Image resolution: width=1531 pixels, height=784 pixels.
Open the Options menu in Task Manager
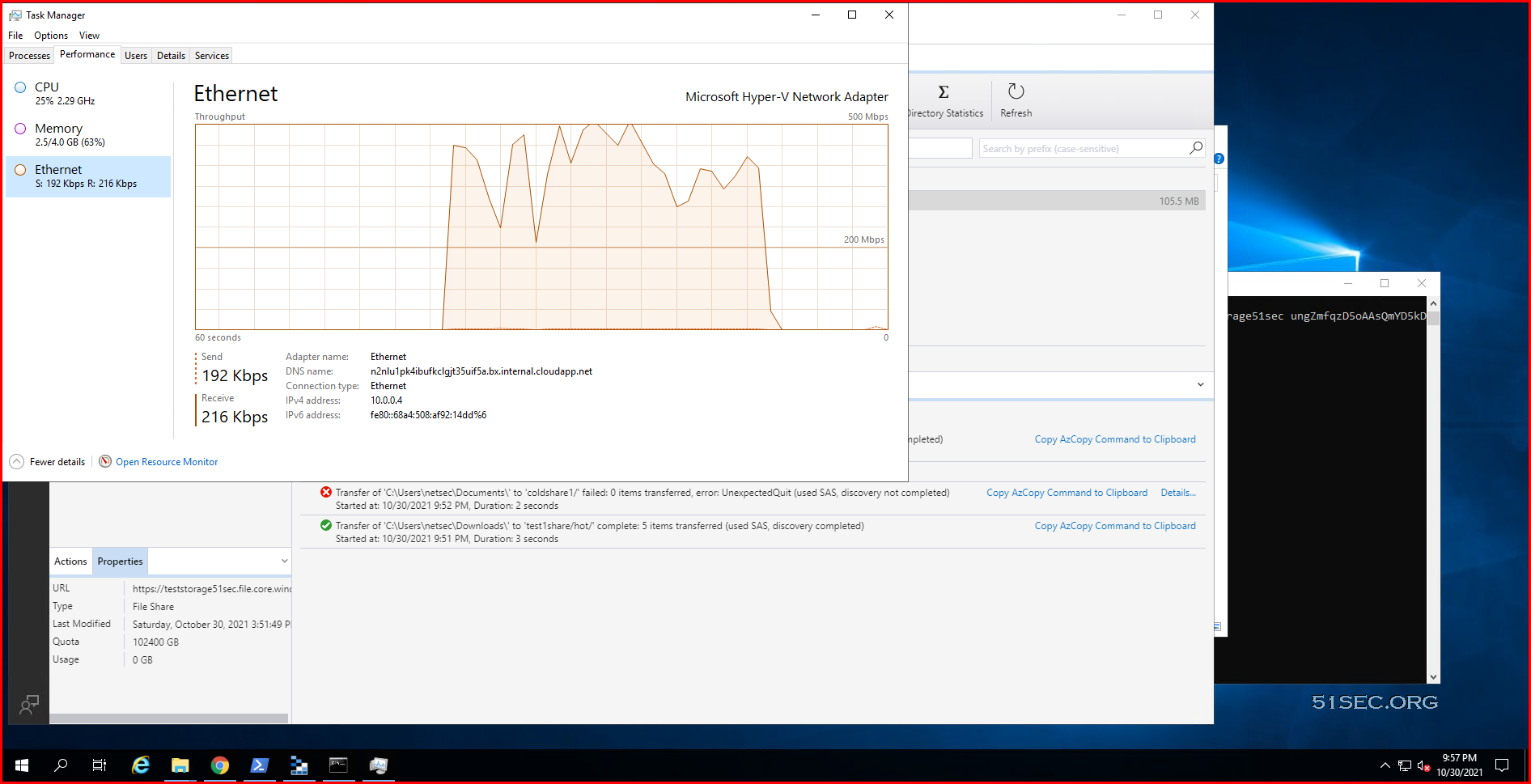(x=51, y=36)
